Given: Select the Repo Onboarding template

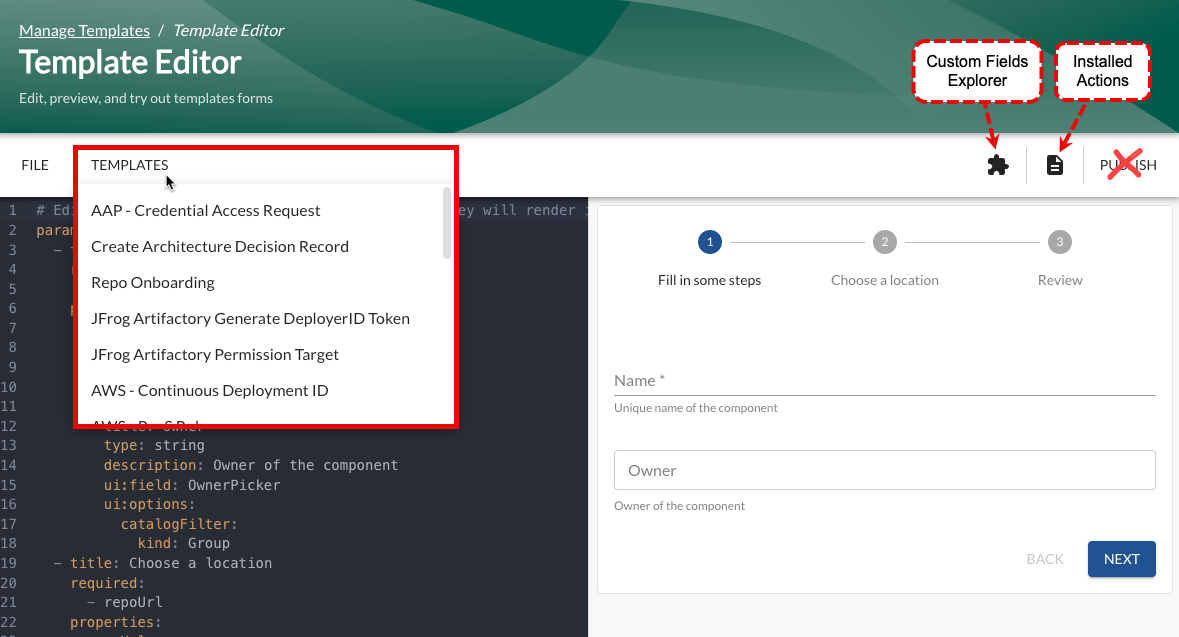Looking at the screenshot, I should coord(153,282).
